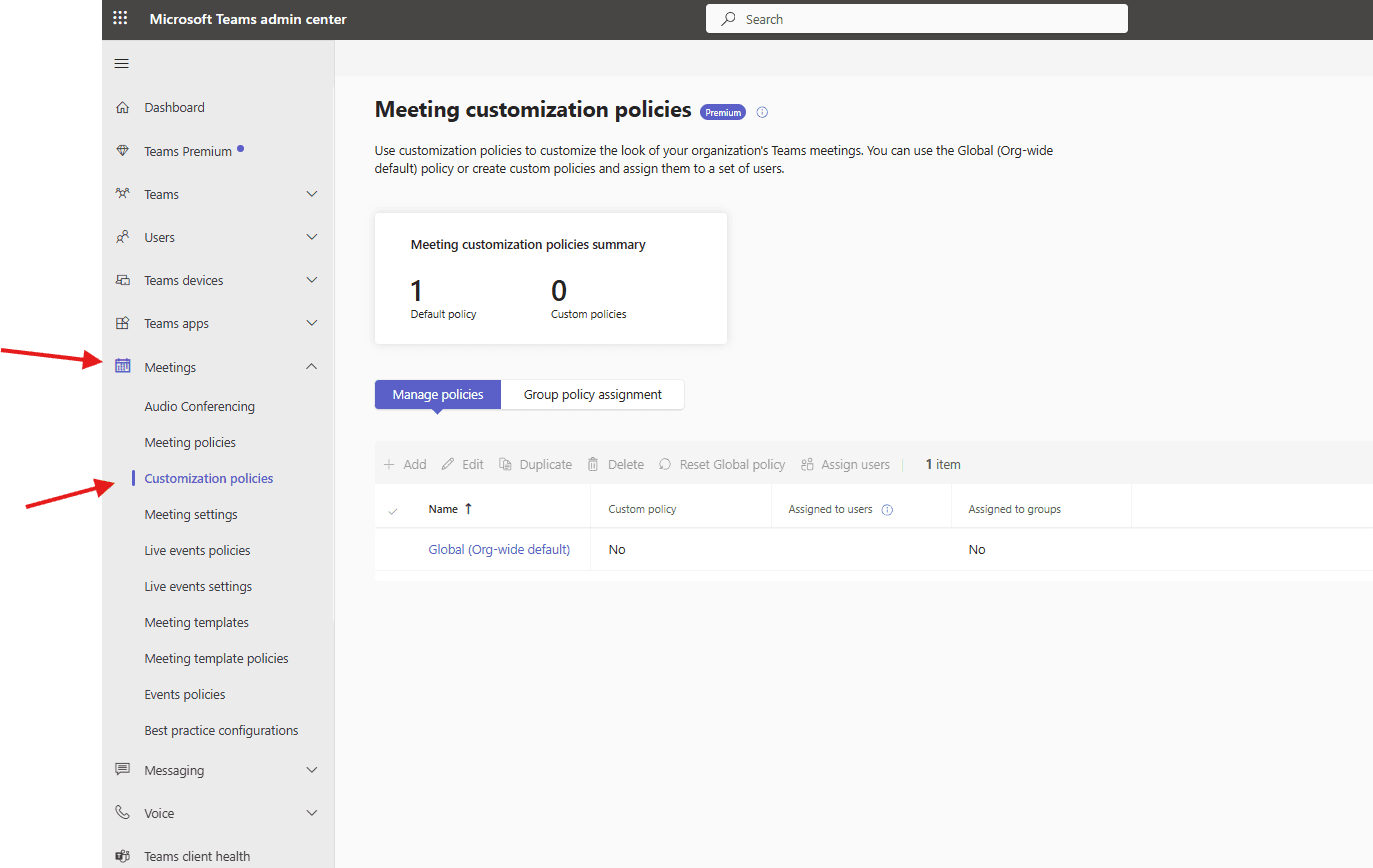The image size is (1373, 868).
Task: Expand the Teams navigation section
Action: tap(312, 193)
